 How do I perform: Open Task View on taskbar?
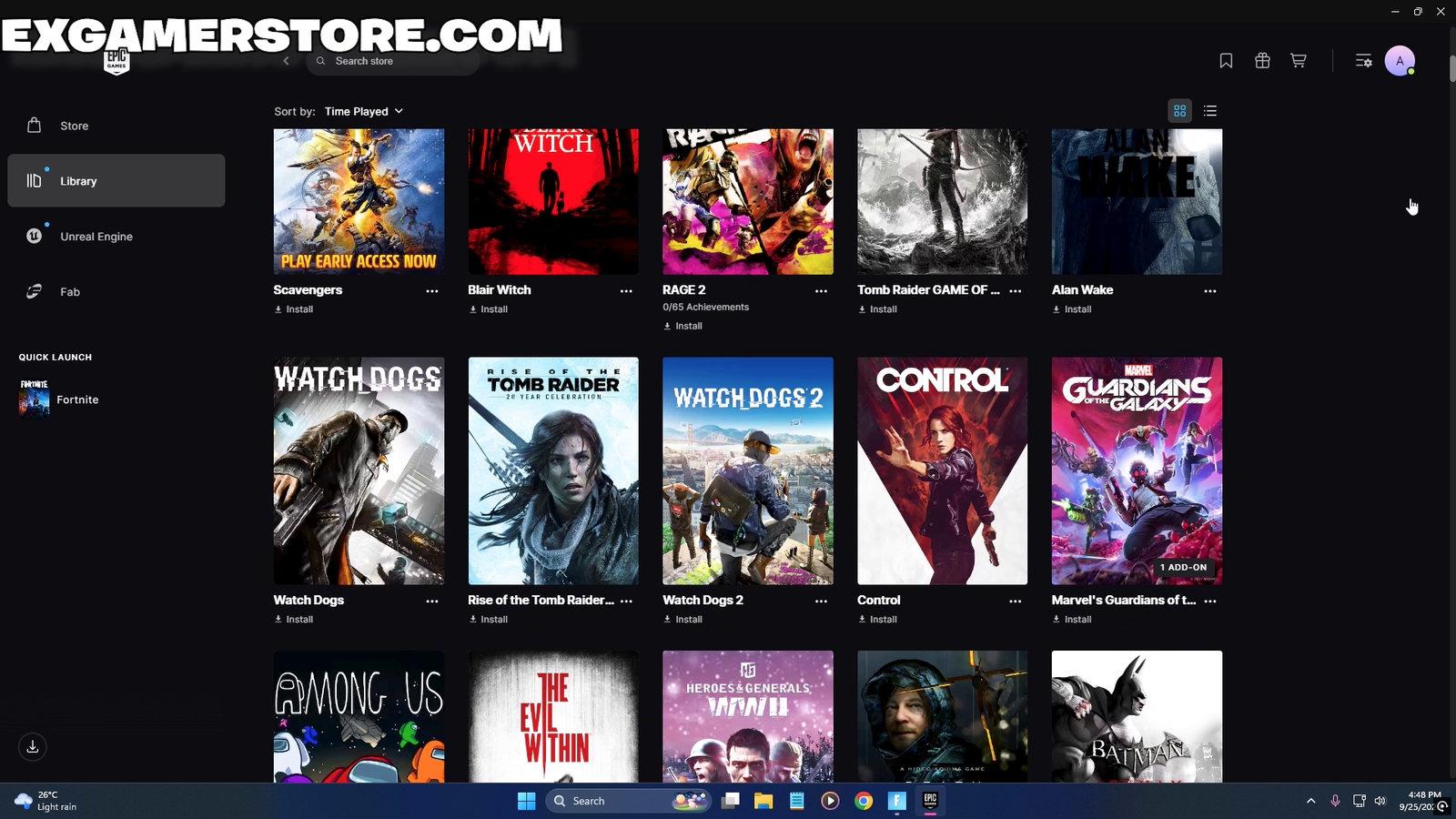(731, 801)
